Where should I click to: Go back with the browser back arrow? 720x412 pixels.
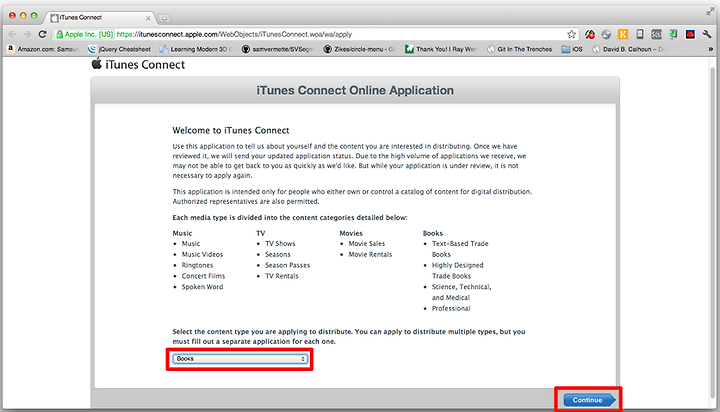(x=12, y=34)
